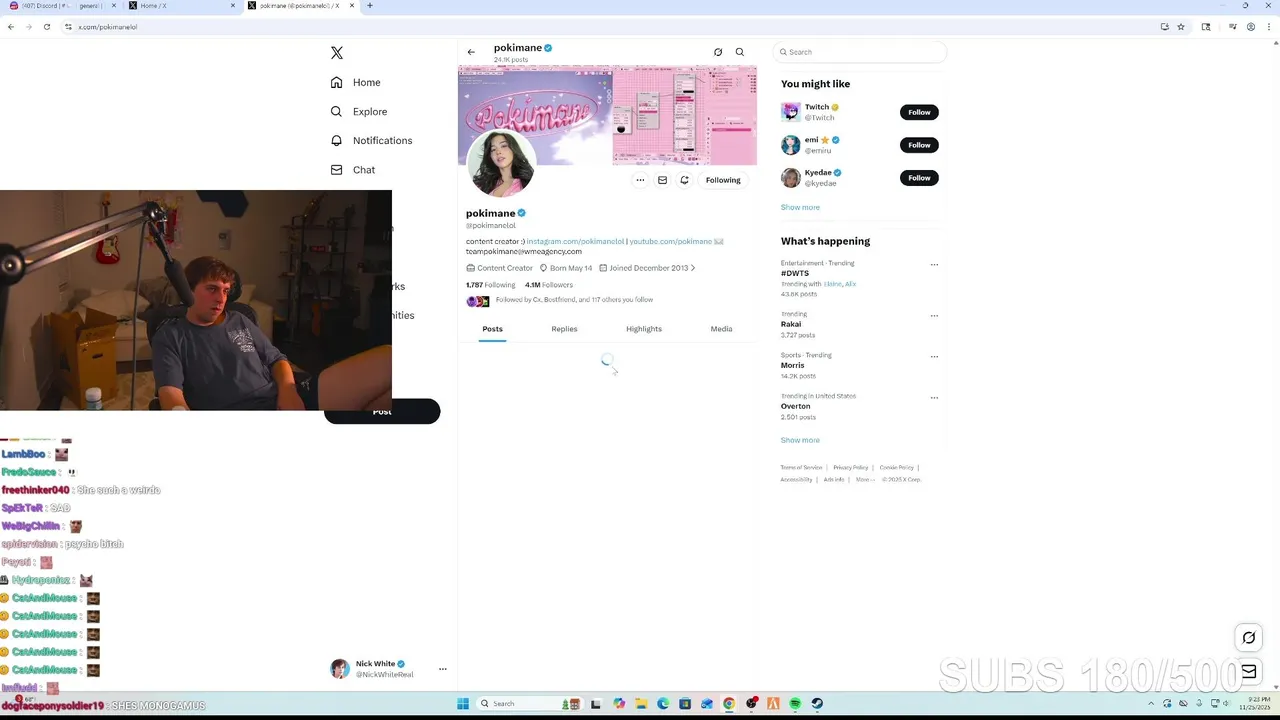Click the Nick White profile avatar

340,669
